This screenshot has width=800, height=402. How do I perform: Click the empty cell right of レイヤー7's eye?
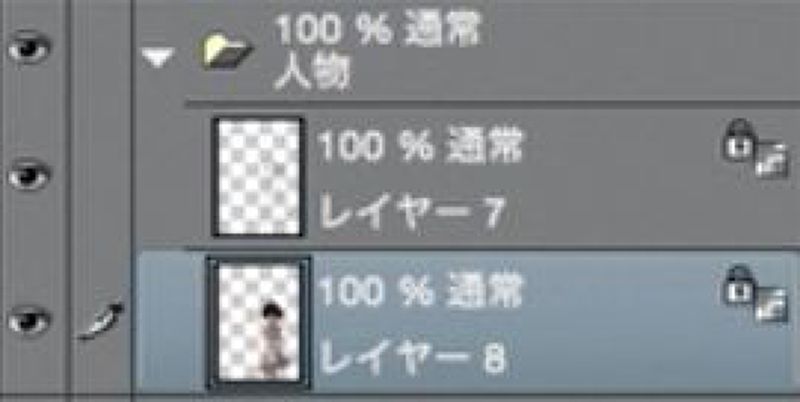click(x=101, y=176)
